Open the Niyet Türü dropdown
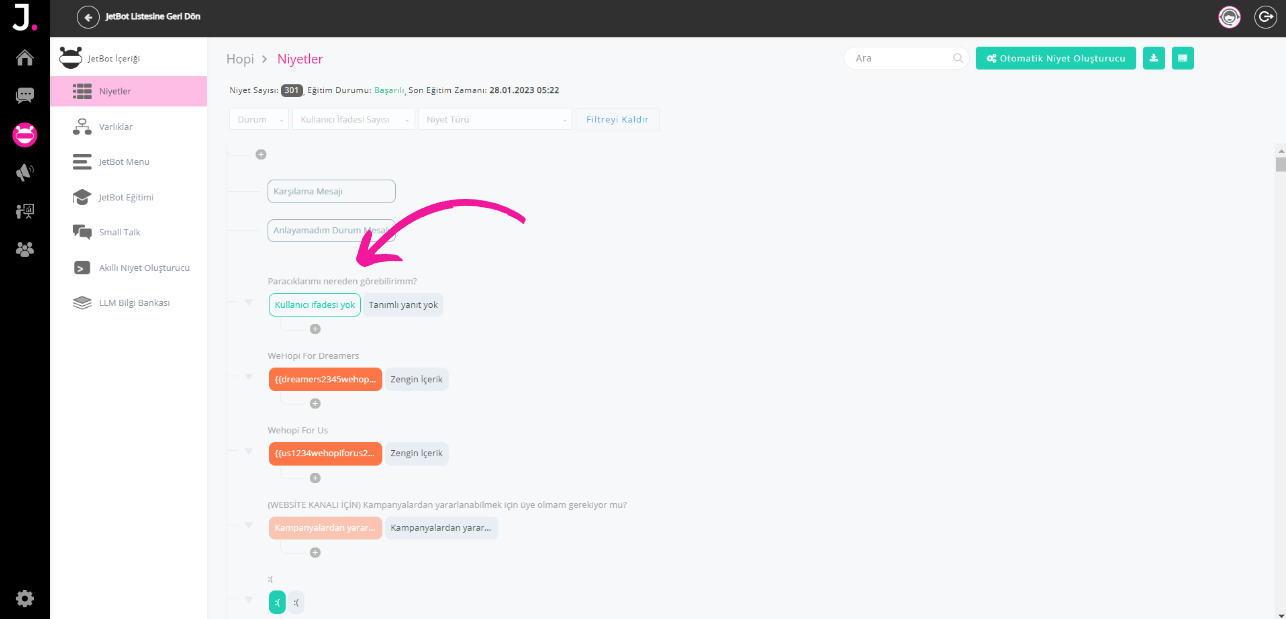 [x=495, y=119]
